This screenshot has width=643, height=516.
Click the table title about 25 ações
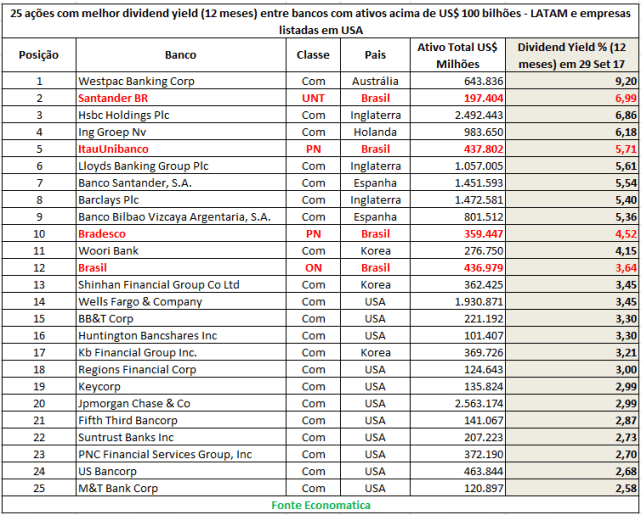[x=320, y=21]
